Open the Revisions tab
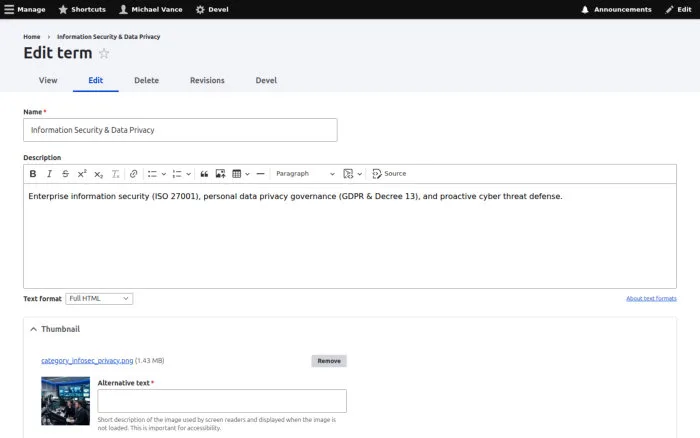 [x=207, y=80]
